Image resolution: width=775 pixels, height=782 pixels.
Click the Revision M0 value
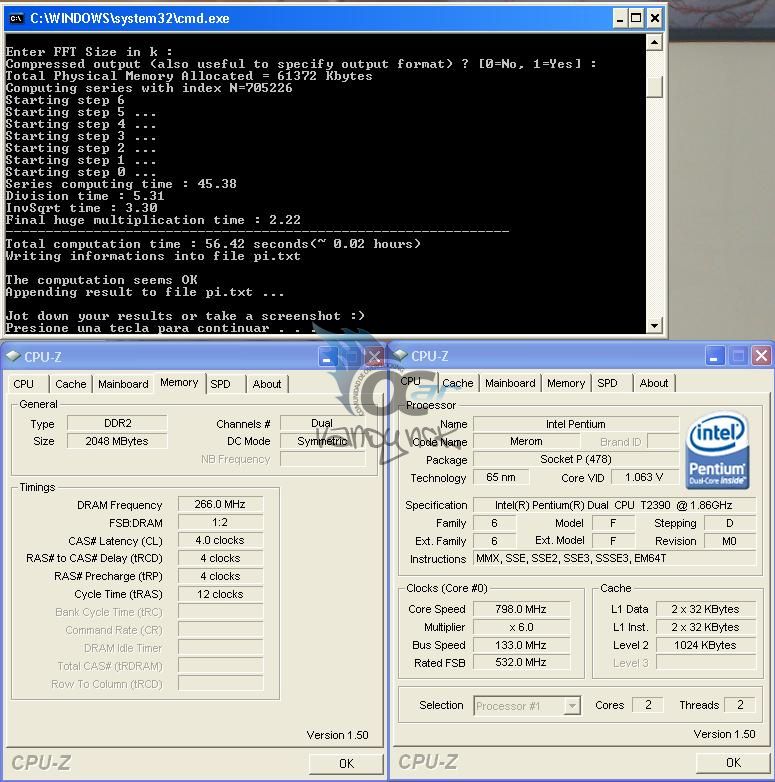730,541
